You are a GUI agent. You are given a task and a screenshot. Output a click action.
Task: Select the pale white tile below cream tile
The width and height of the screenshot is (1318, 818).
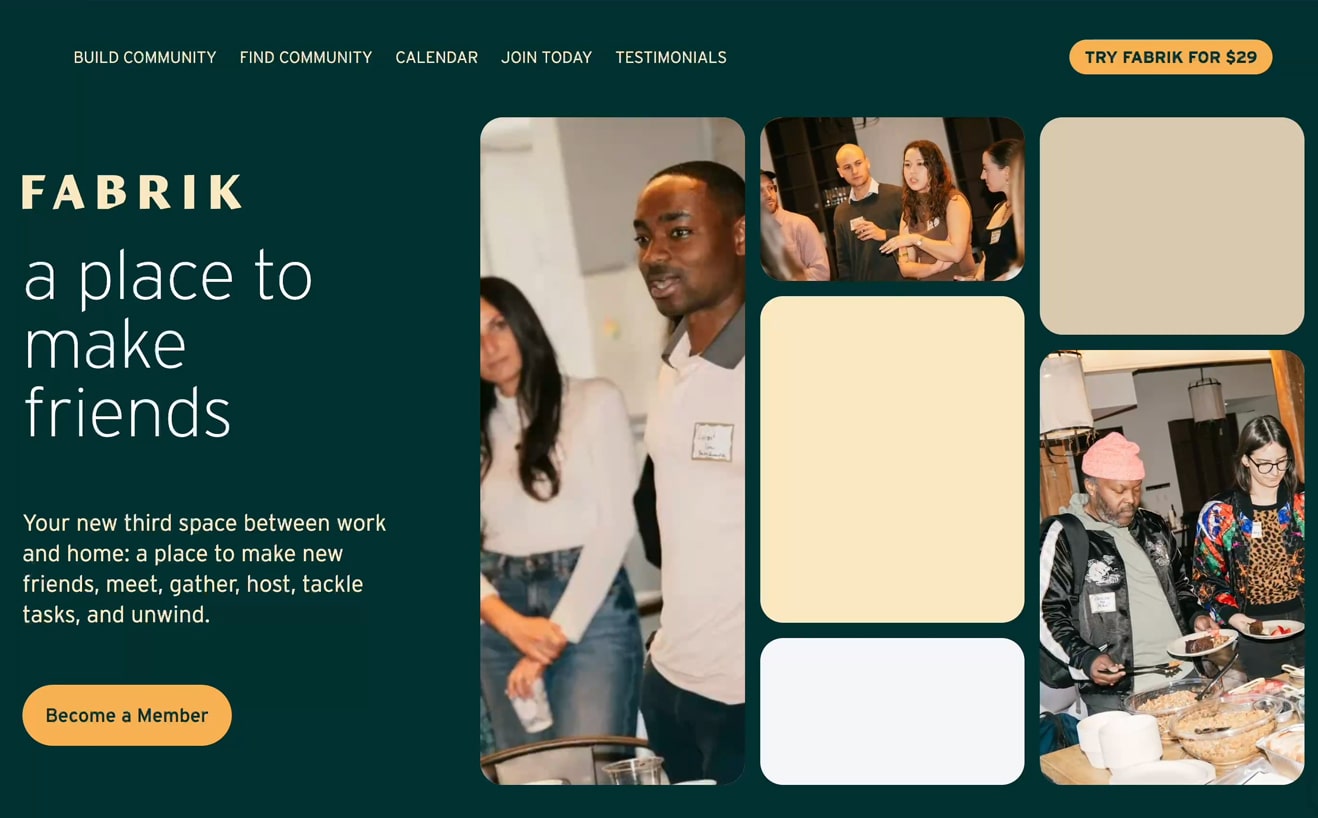point(892,711)
